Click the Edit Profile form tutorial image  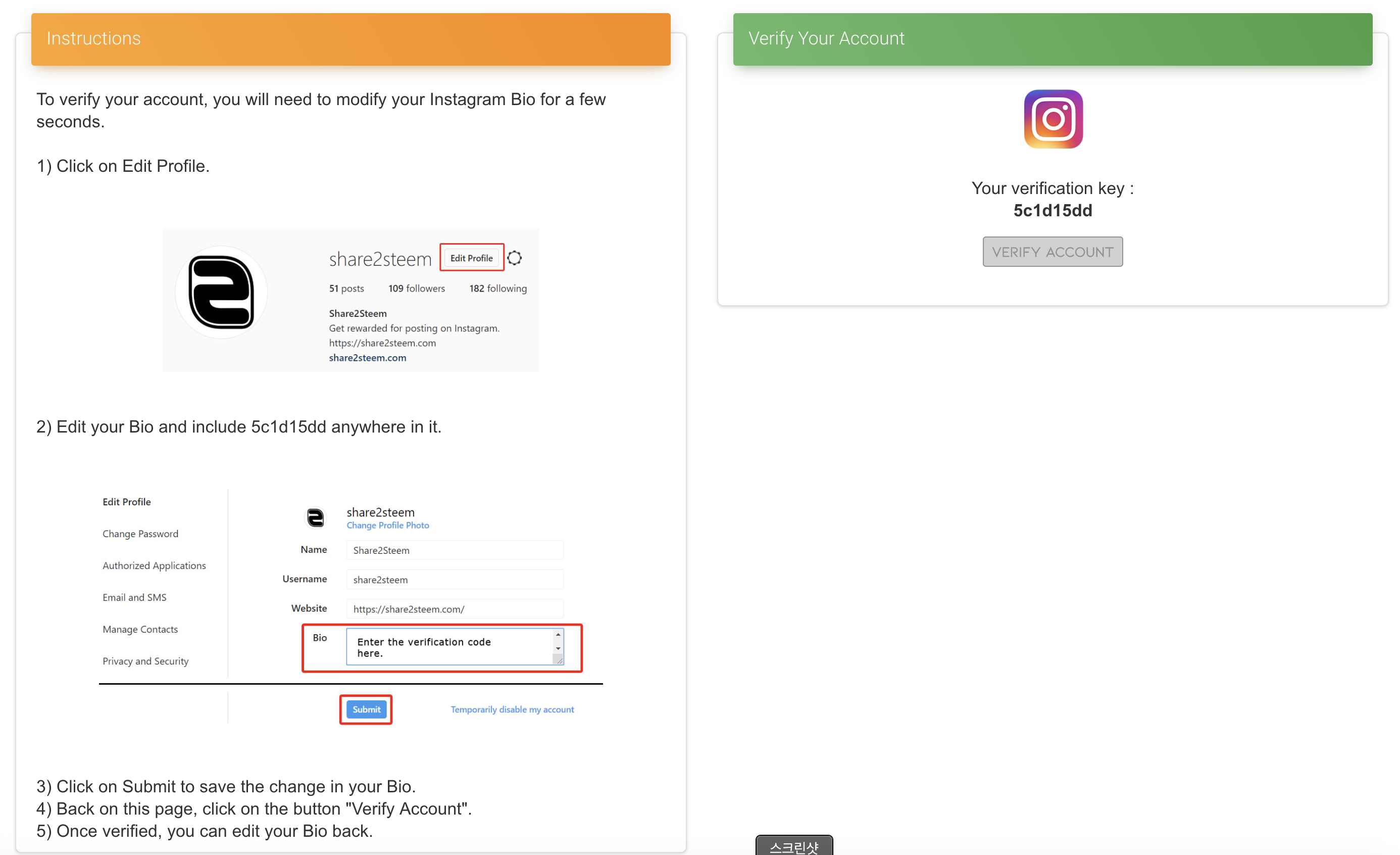pos(351,606)
